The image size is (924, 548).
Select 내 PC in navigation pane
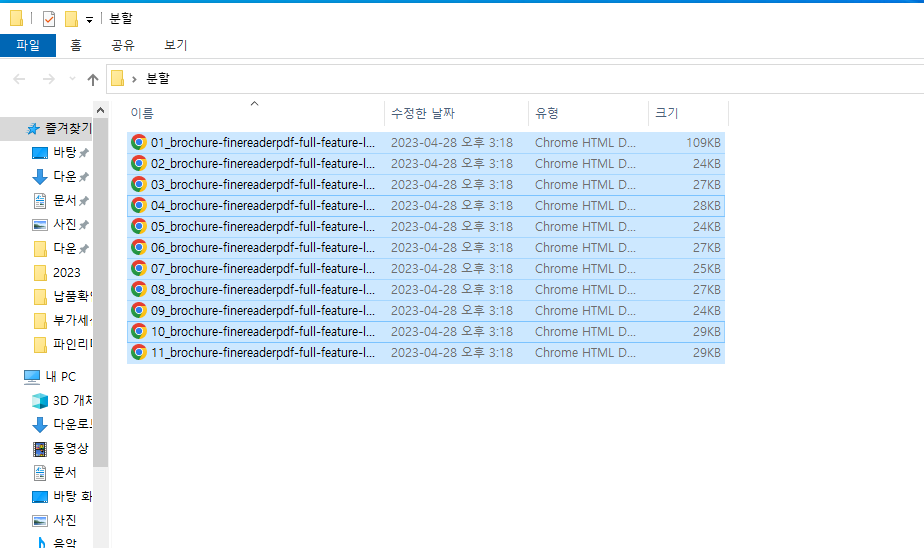tap(50, 377)
